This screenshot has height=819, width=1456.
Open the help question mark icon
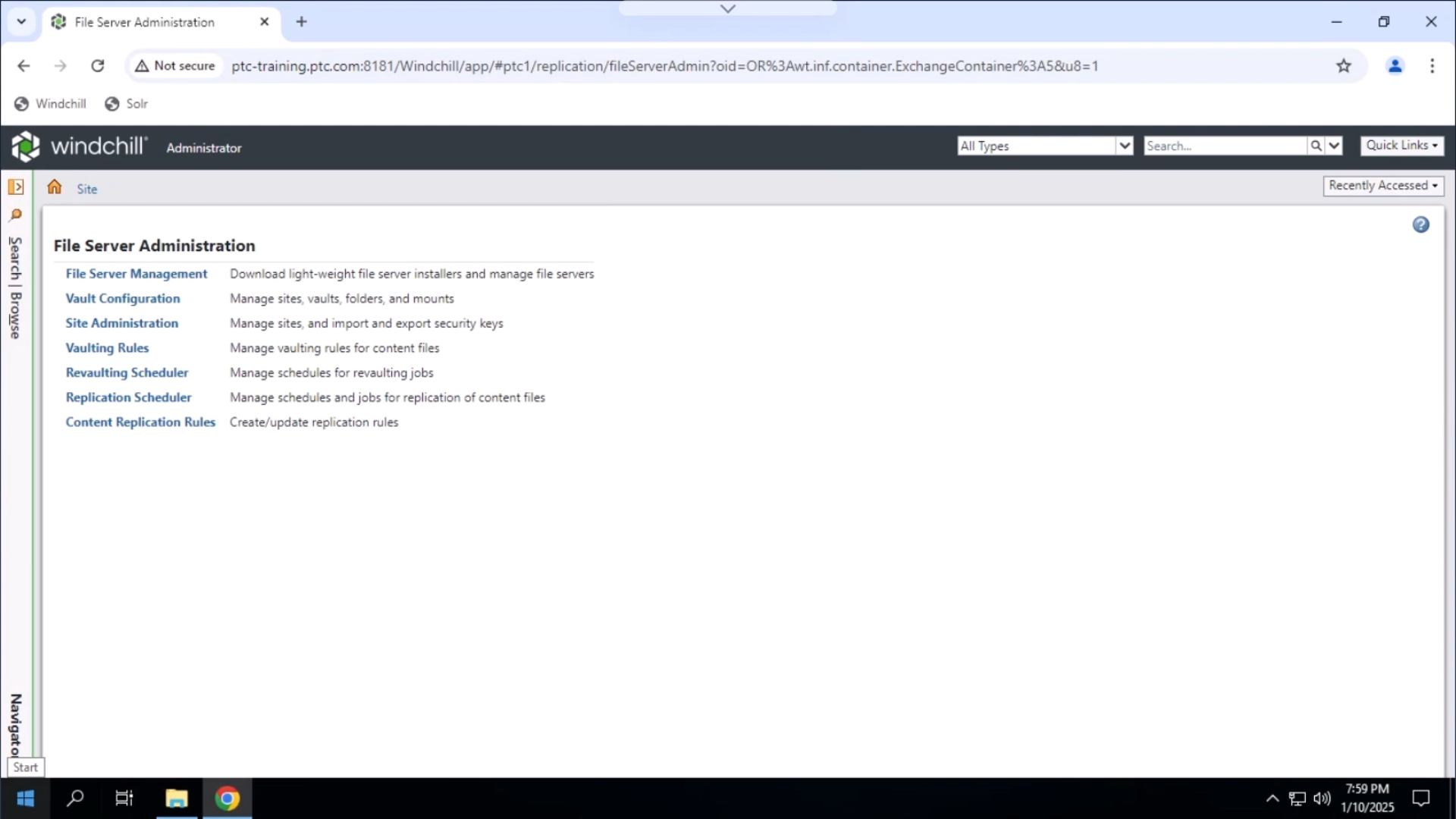tap(1420, 224)
